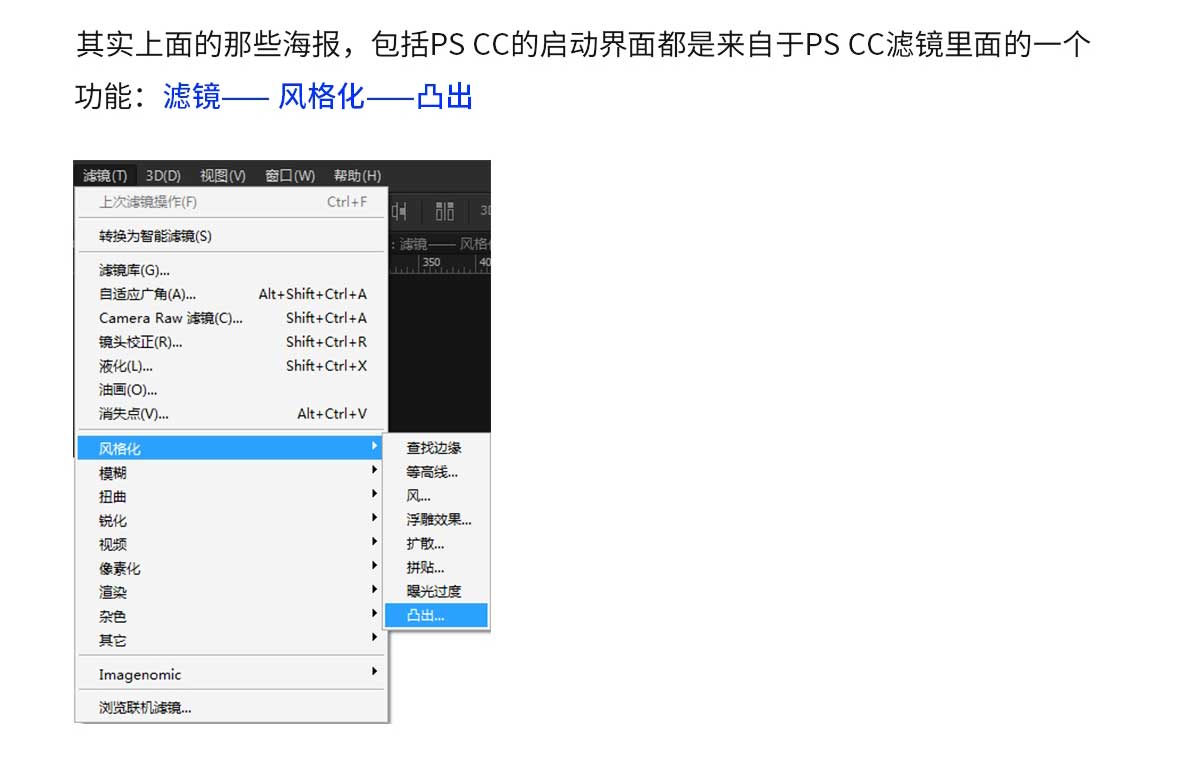Expand the 像素化 submenu

pyautogui.click(x=232, y=568)
